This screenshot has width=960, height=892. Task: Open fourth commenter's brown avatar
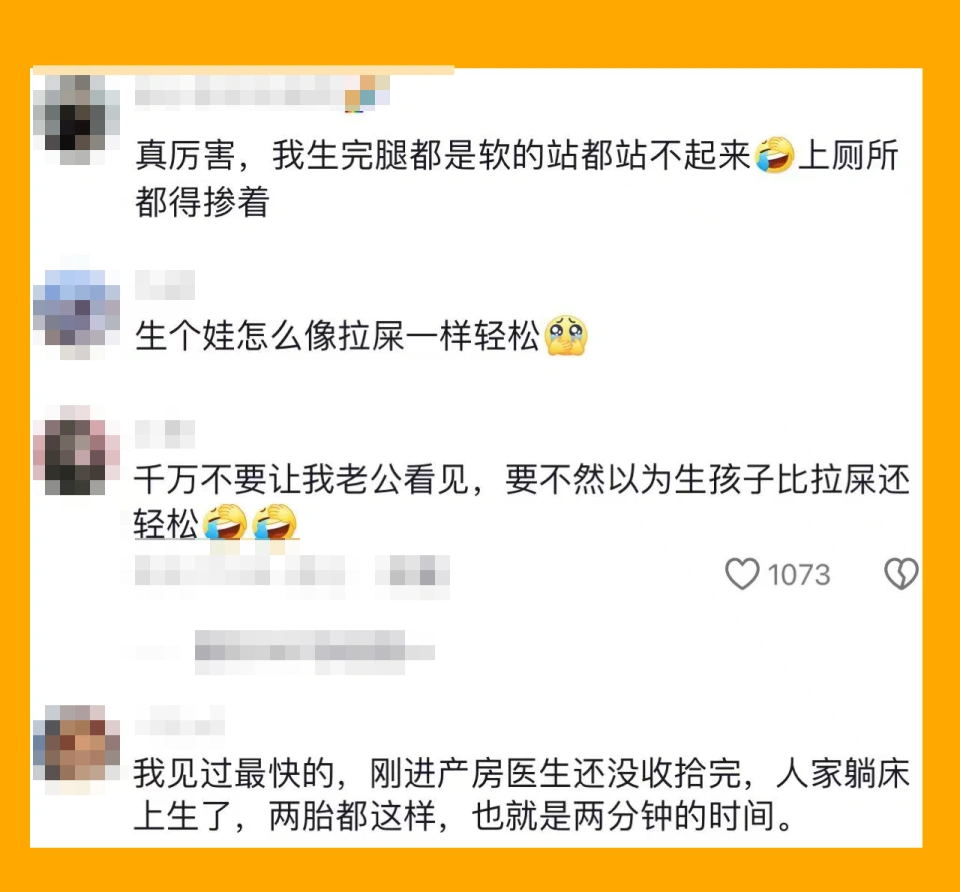77,749
